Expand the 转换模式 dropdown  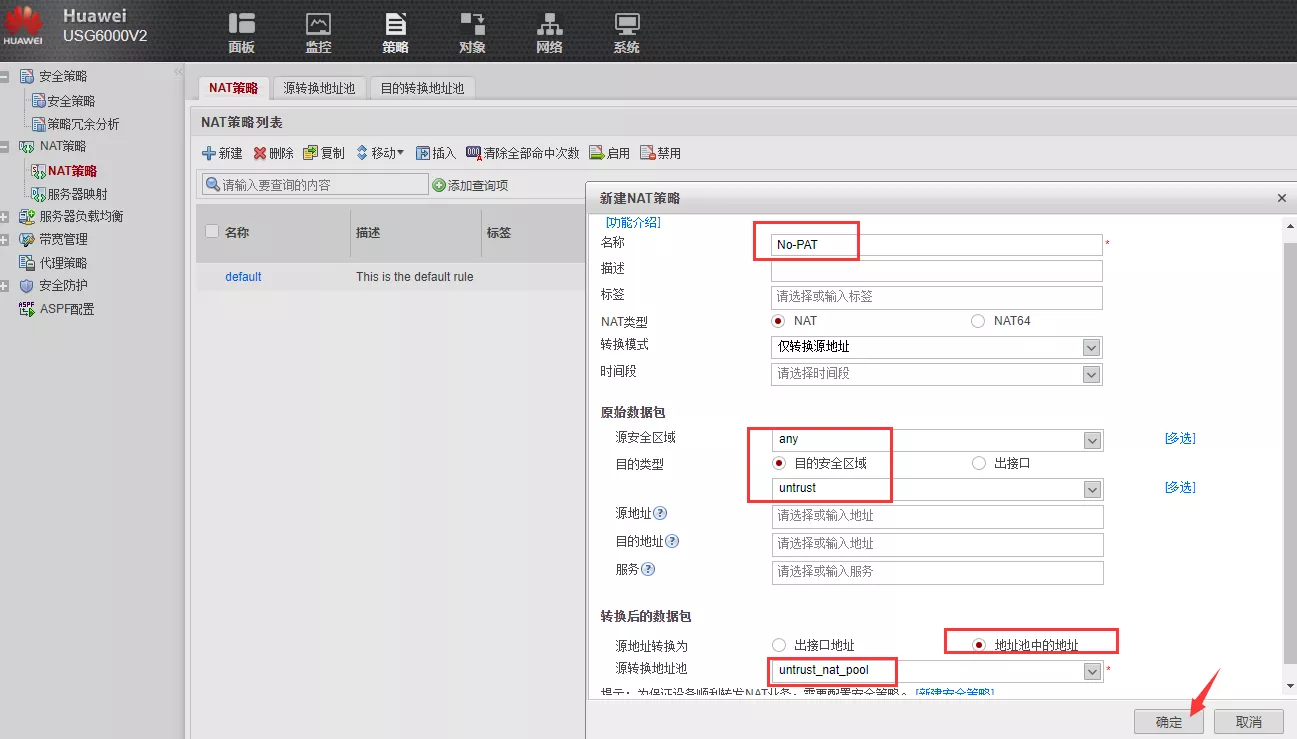1091,347
